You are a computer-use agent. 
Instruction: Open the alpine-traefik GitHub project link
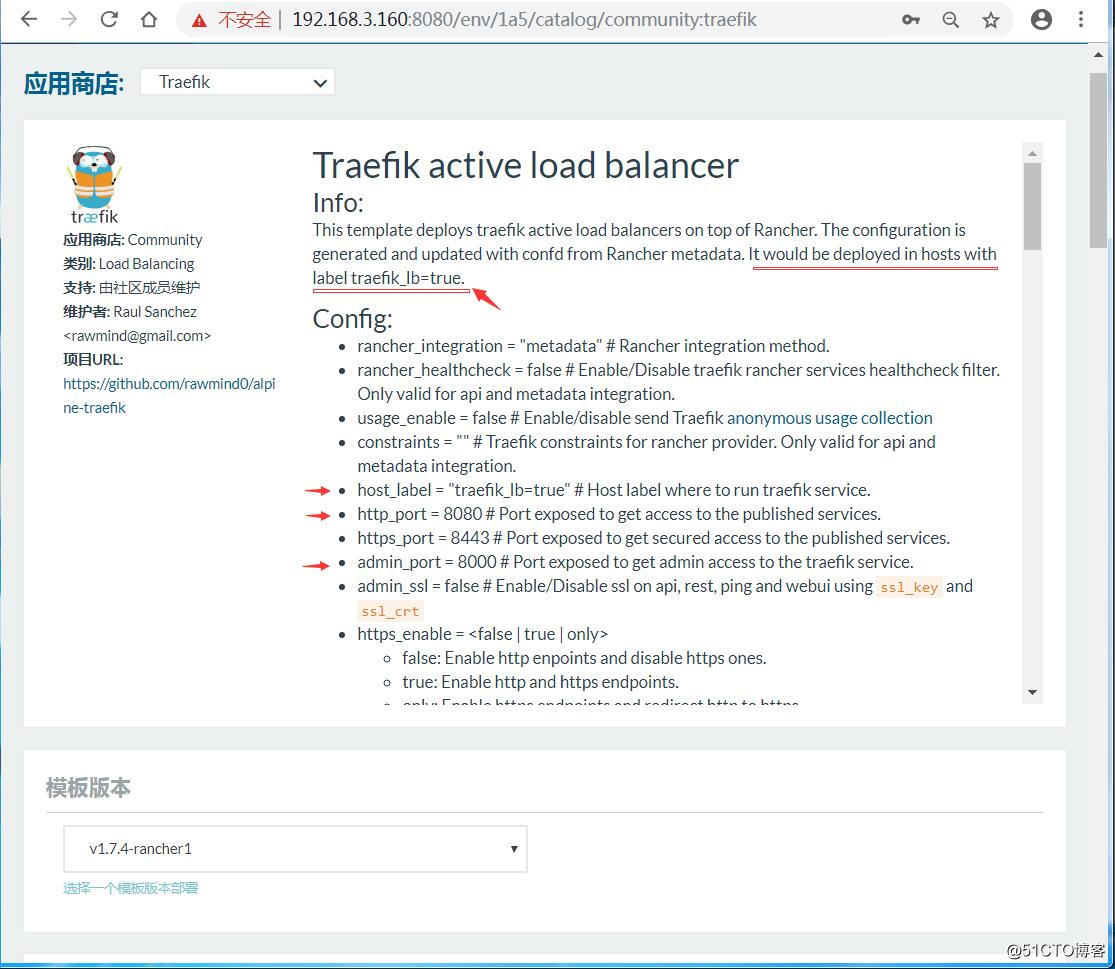pyautogui.click(x=169, y=395)
